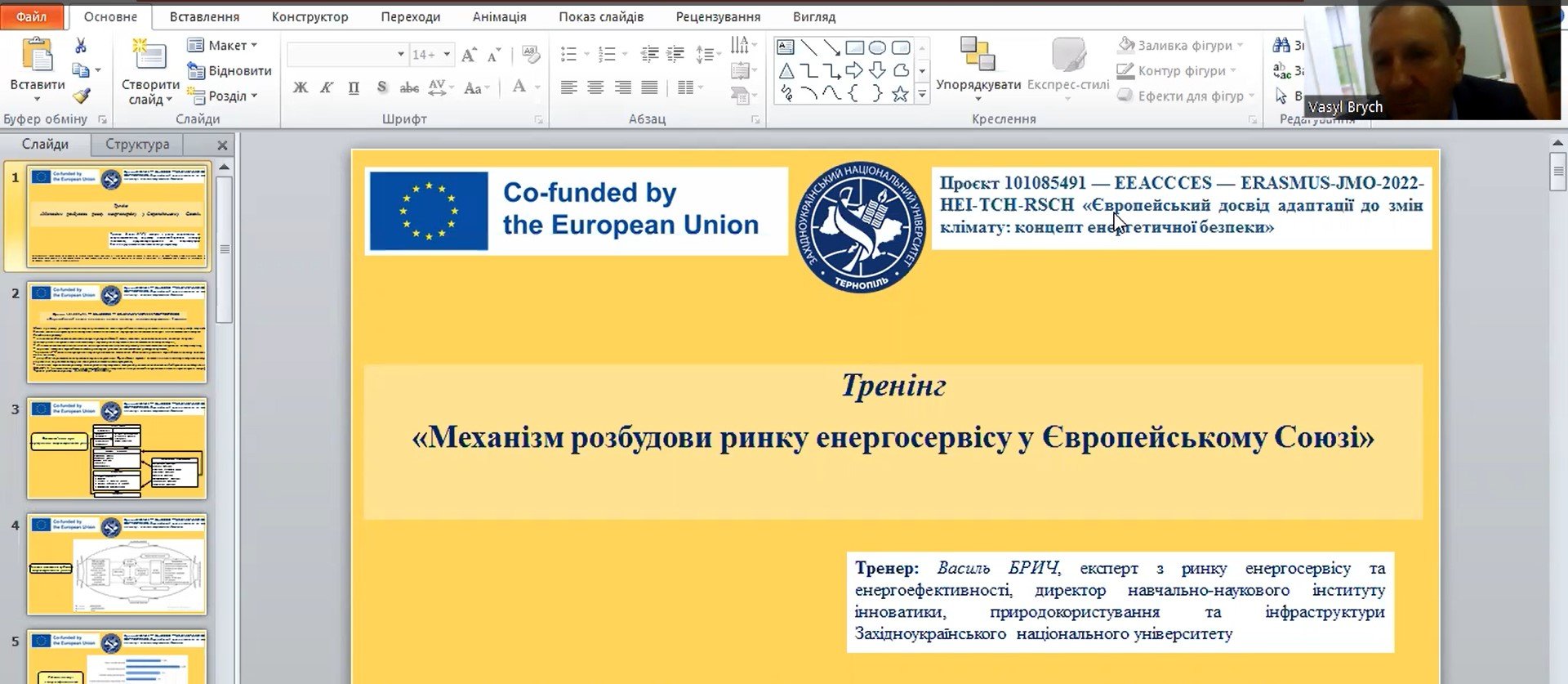This screenshot has width=1568, height=684.
Task: Select the rectangle shape
Action: [x=854, y=47]
